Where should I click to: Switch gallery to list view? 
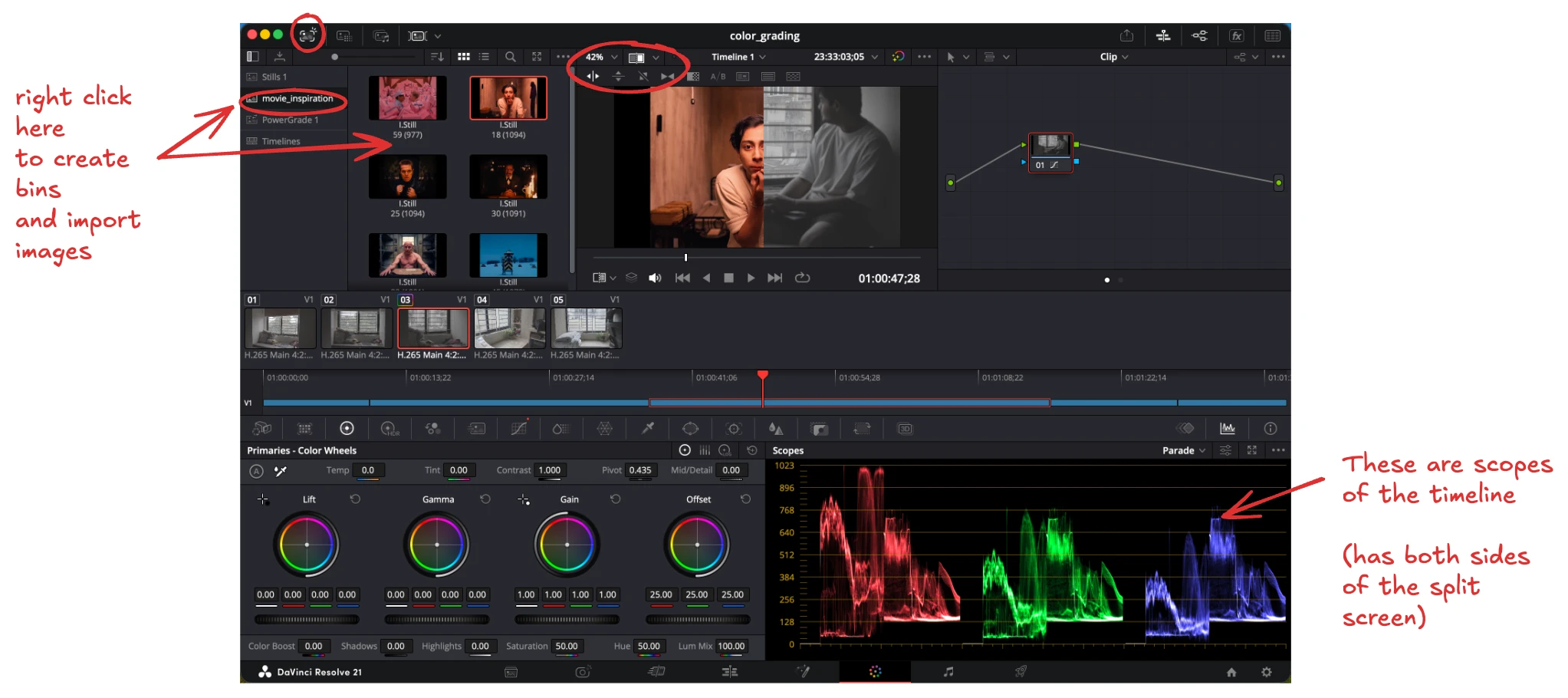[x=484, y=57]
